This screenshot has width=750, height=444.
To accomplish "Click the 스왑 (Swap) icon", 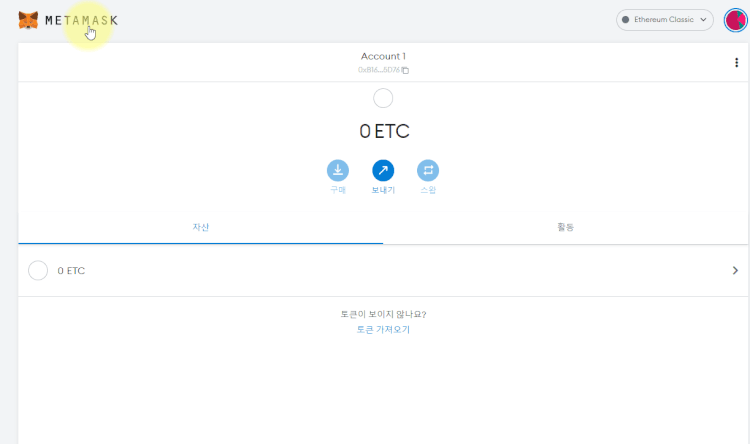I will coord(428,170).
